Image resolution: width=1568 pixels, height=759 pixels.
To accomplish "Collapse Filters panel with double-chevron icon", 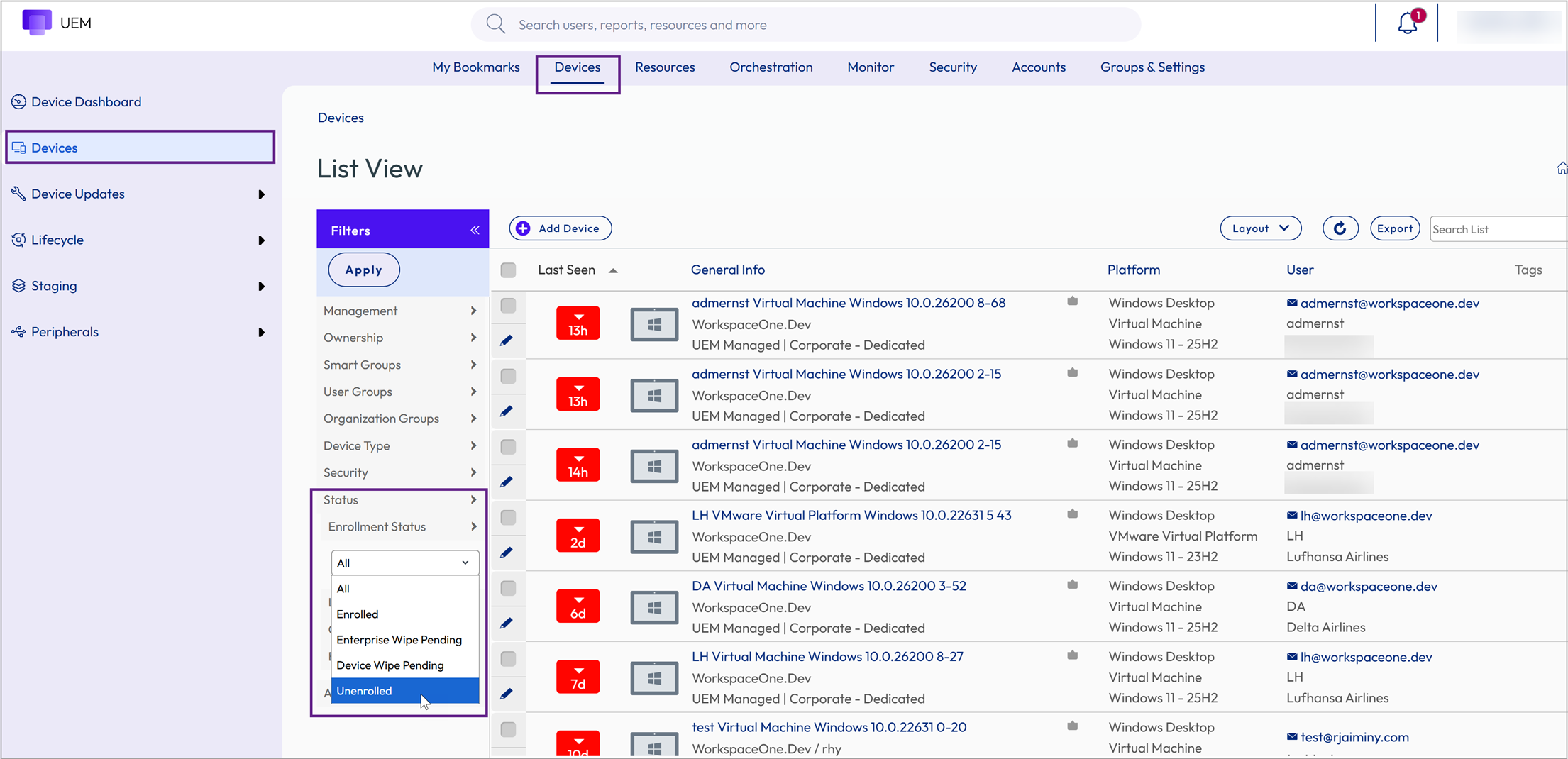I will coord(475,231).
